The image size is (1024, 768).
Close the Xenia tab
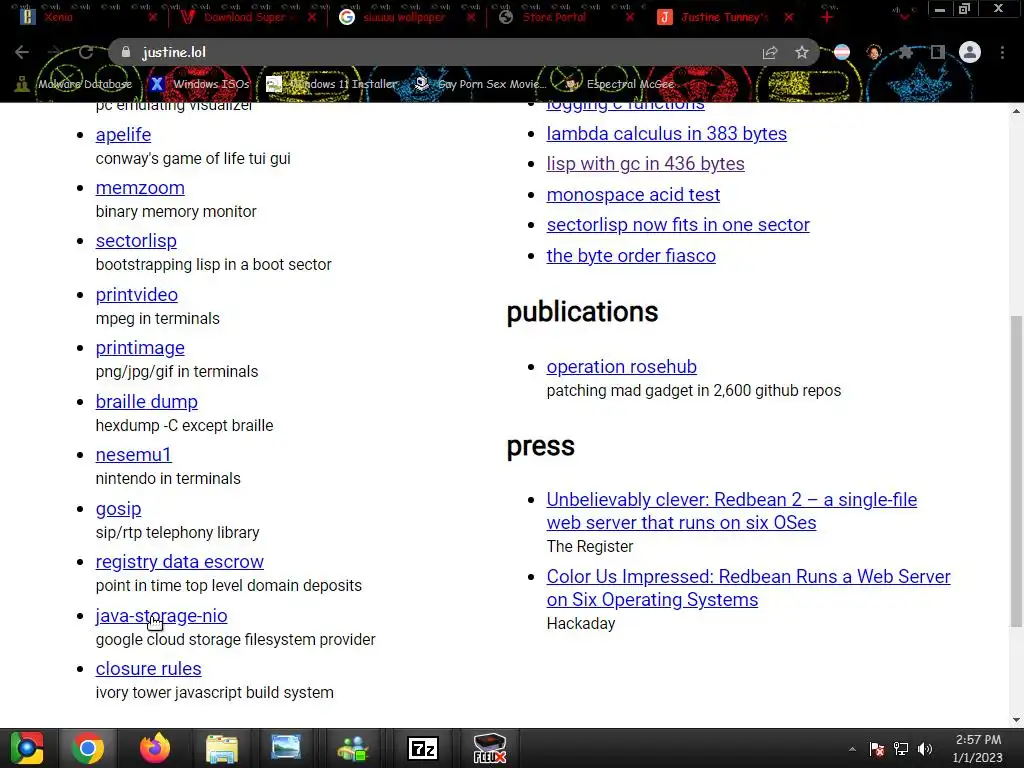153,17
